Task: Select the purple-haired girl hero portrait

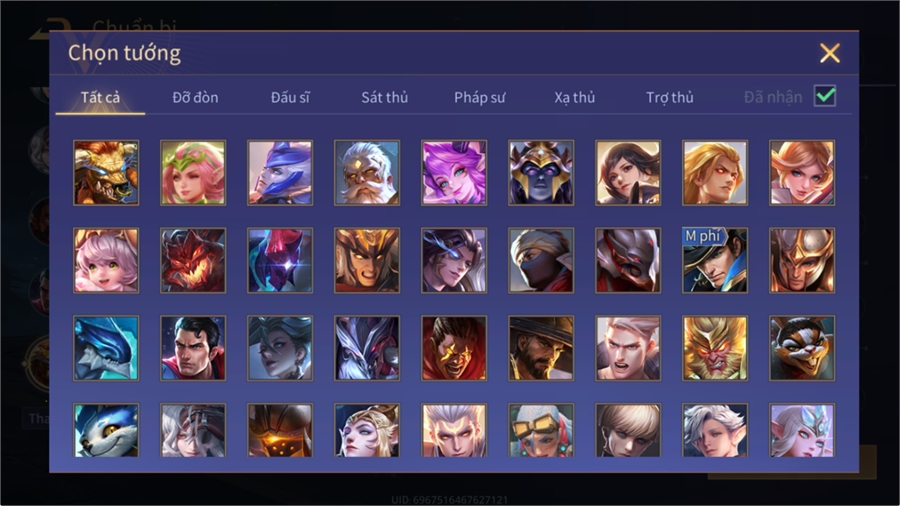Action: (x=454, y=173)
